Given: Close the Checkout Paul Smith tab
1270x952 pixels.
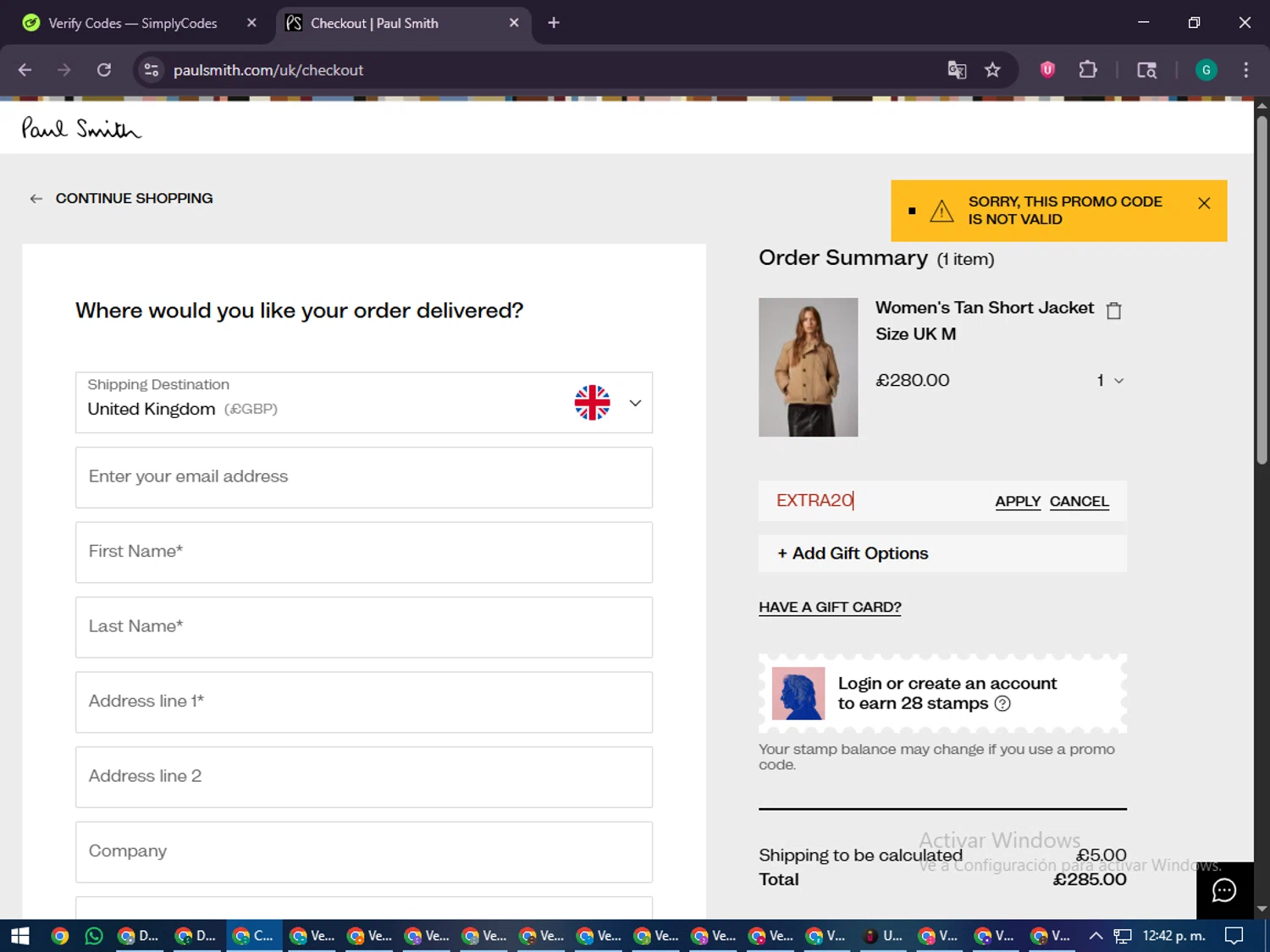Looking at the screenshot, I should pos(514,23).
